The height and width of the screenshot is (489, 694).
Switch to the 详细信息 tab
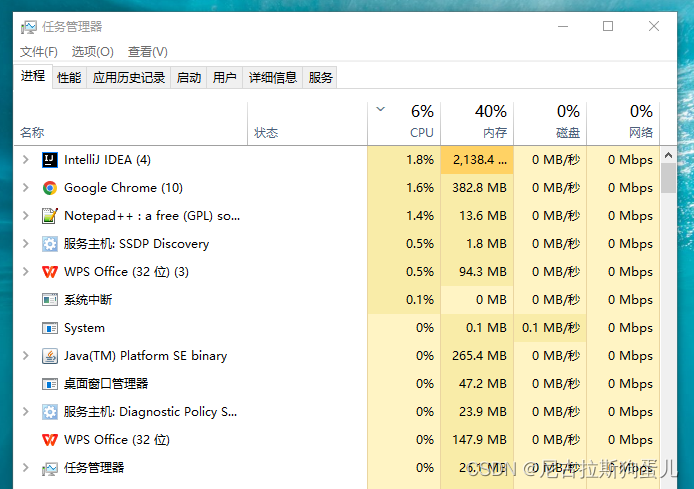coord(272,77)
